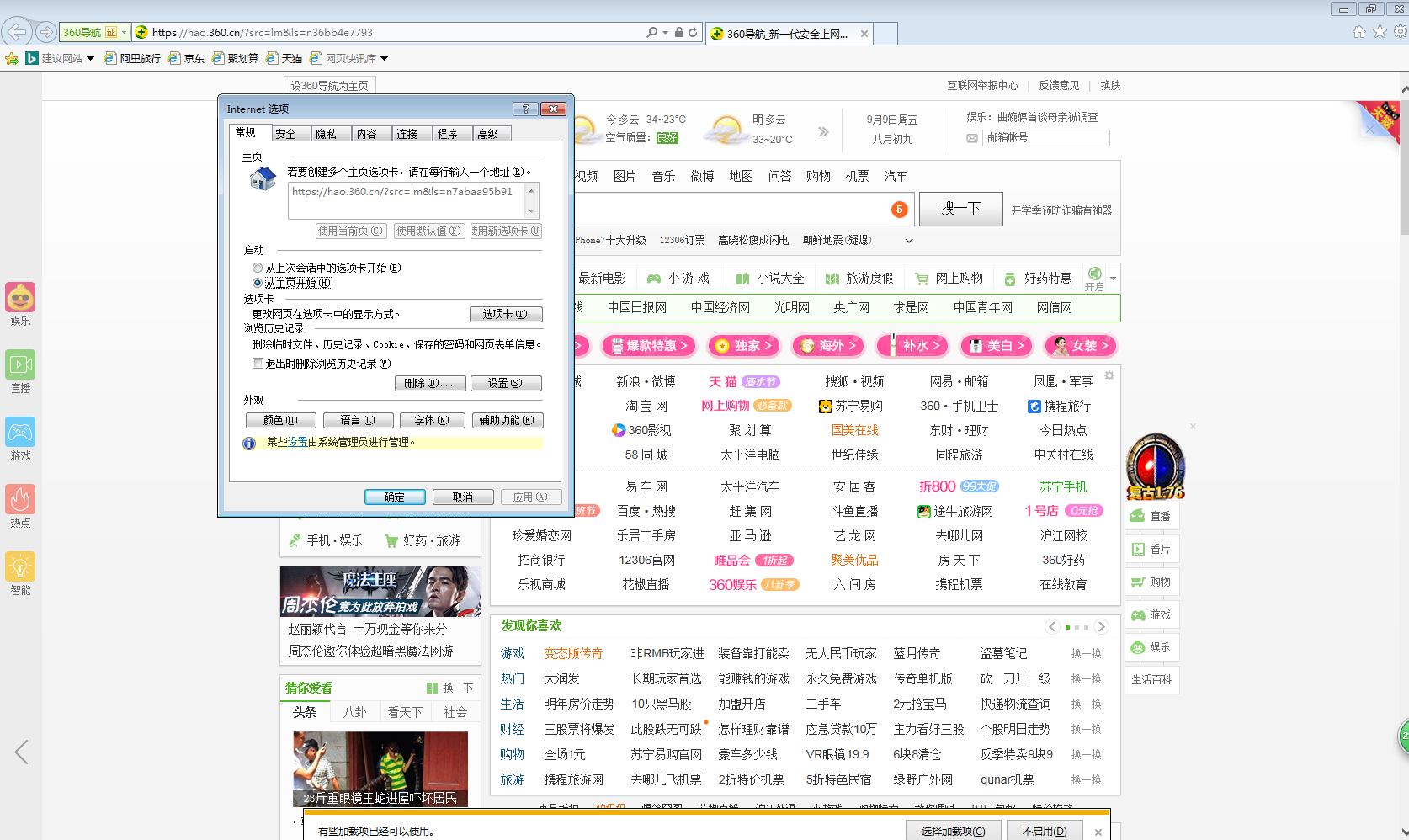
Task: Switch to the 高级 tab in Internet 选项
Action: pyautogui.click(x=488, y=133)
